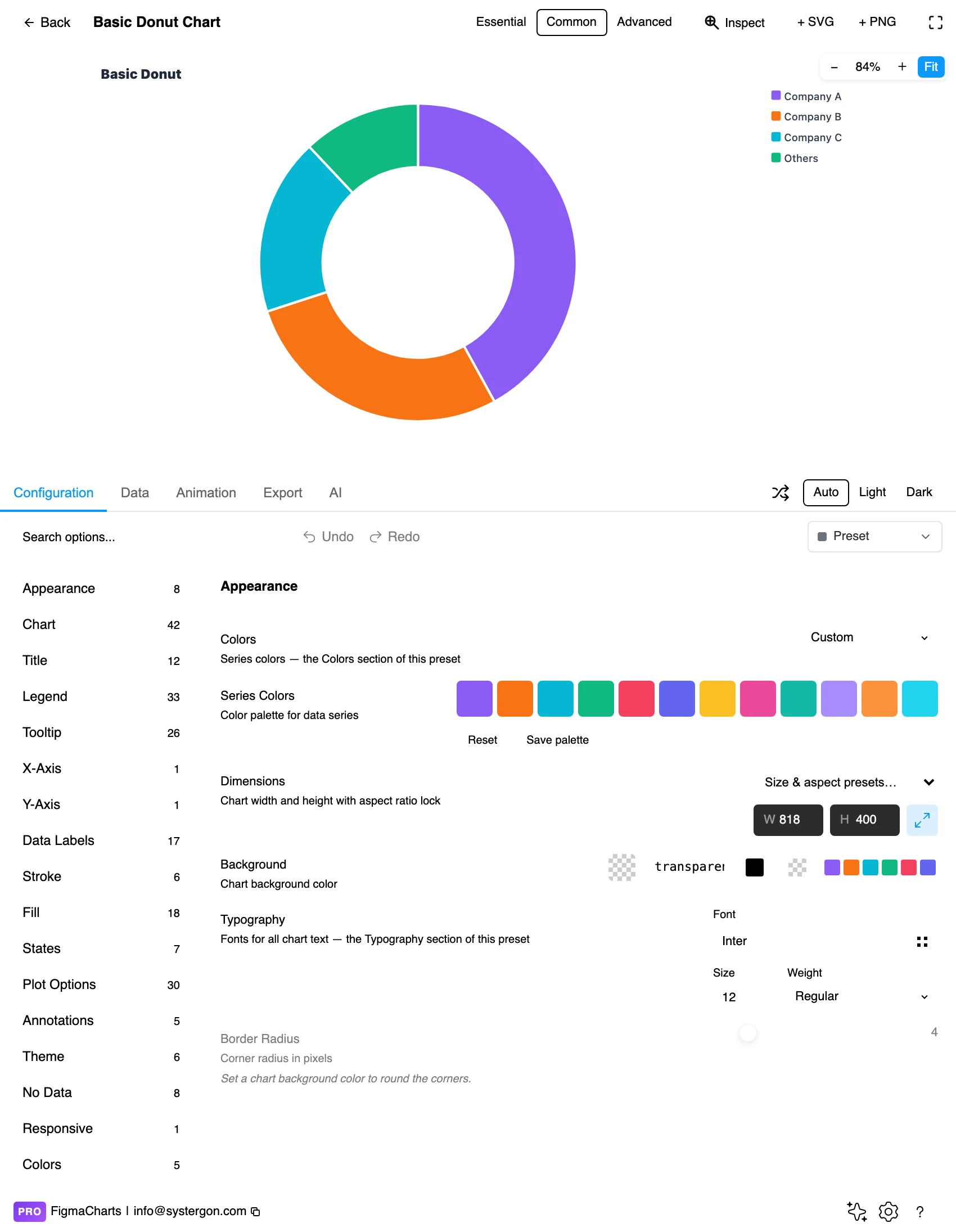956x1232 pixels.
Task: Zoom out with the minus icon
Action: [833, 67]
